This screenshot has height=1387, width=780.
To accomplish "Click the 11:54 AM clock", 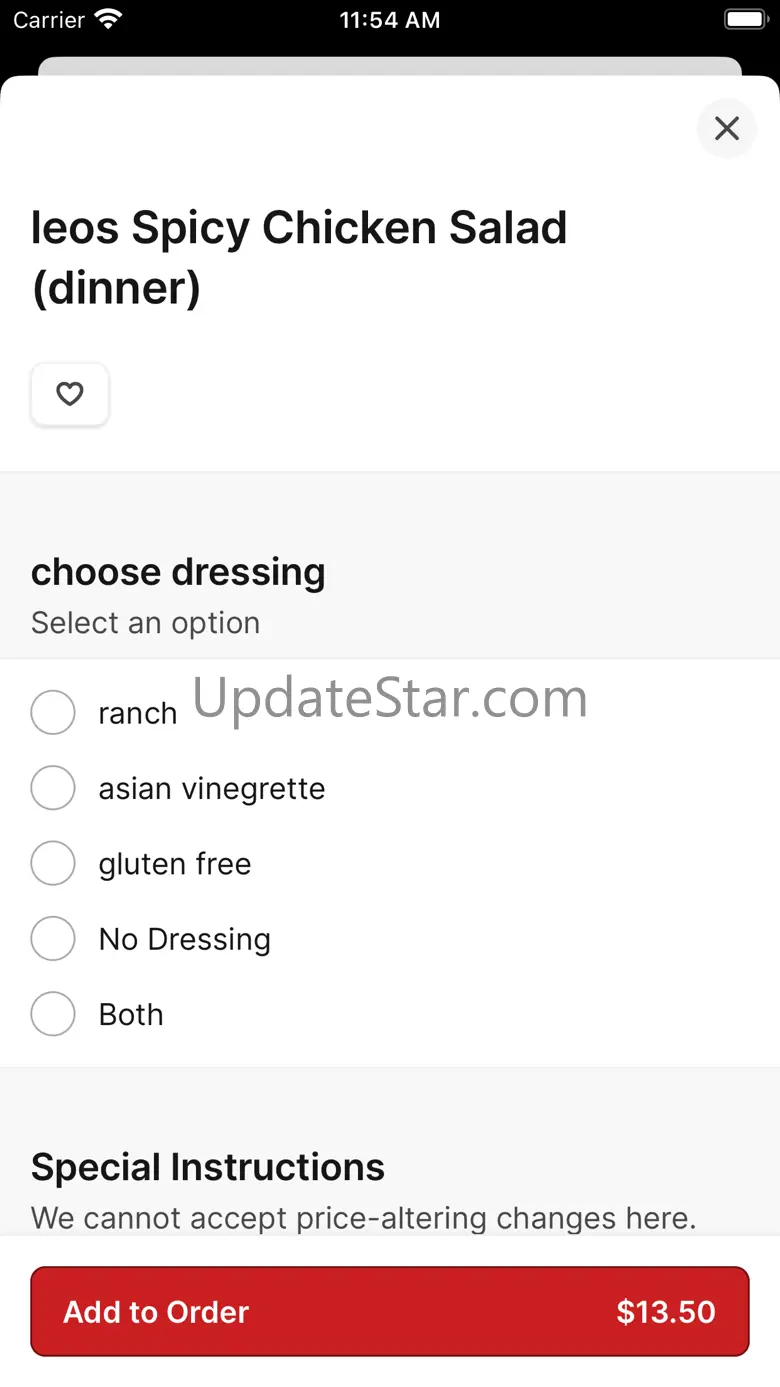I will click(x=389, y=20).
